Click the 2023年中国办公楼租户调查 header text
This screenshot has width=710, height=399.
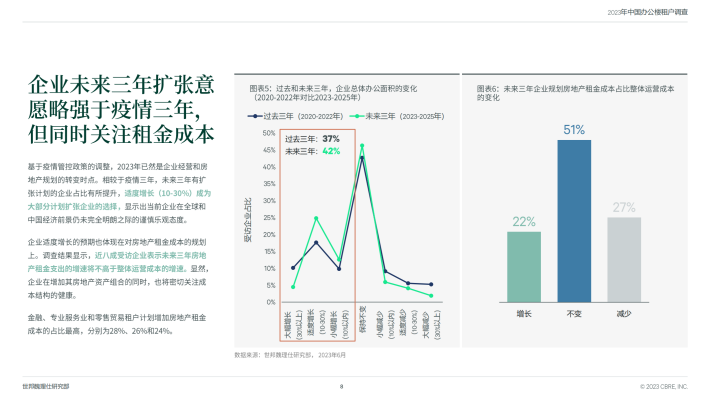click(x=648, y=12)
